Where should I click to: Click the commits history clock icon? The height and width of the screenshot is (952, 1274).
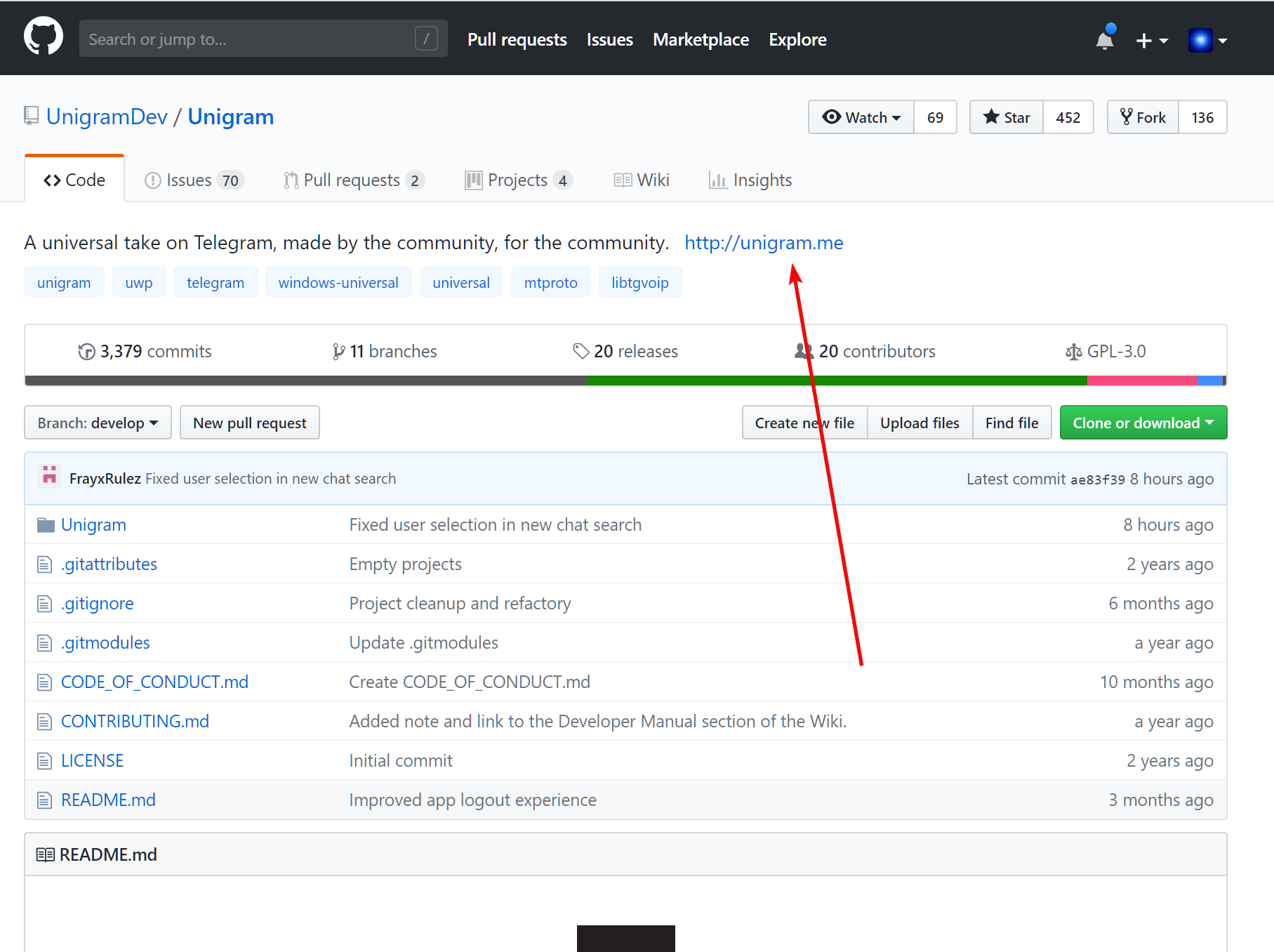coord(86,351)
